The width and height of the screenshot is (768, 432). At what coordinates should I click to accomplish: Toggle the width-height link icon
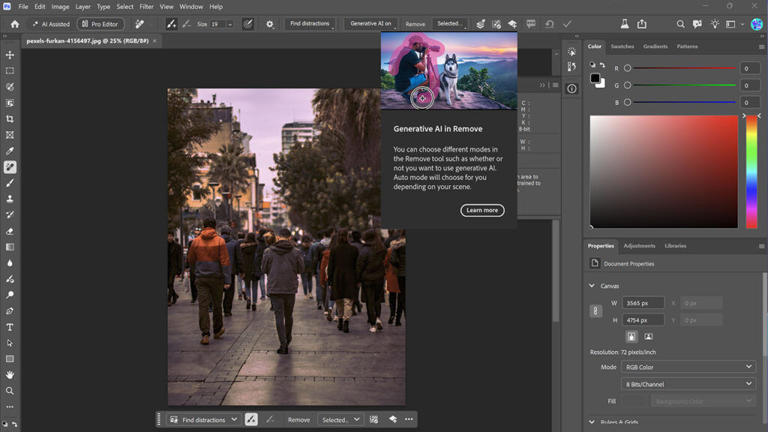[596, 311]
